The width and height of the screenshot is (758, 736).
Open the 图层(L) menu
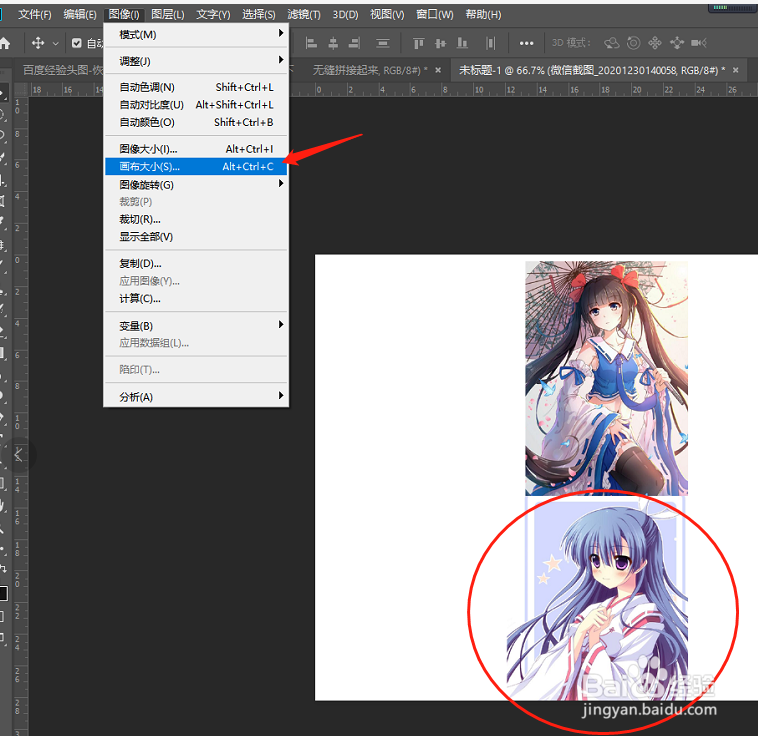coord(168,15)
